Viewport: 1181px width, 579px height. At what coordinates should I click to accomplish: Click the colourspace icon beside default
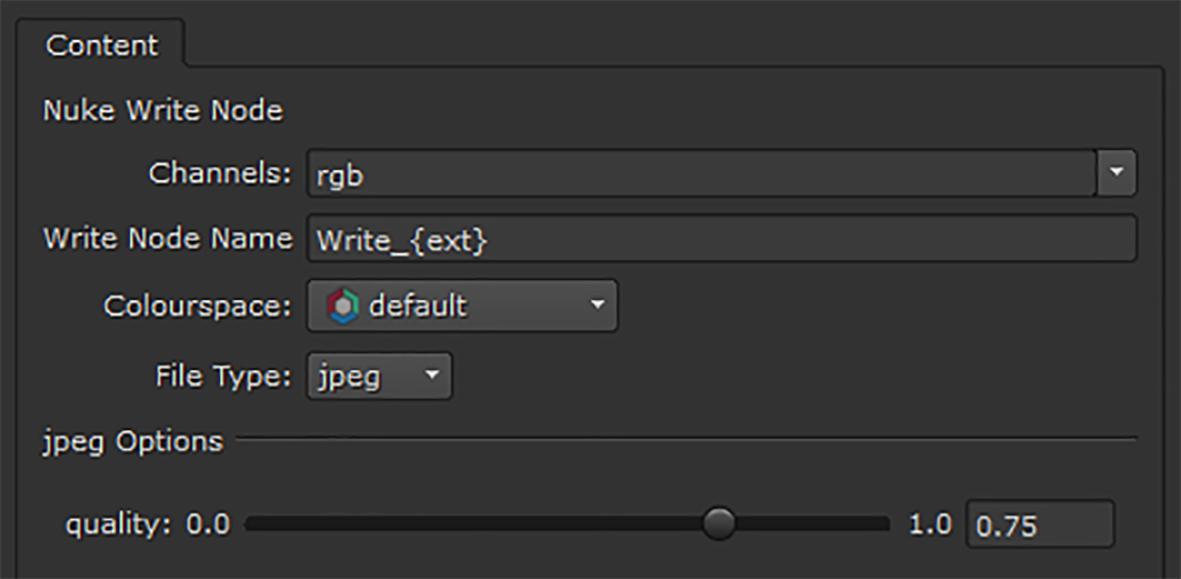343,306
